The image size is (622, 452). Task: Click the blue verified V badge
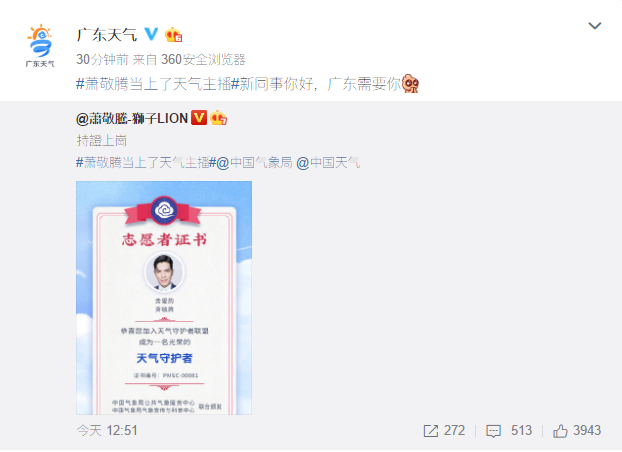coord(151,35)
